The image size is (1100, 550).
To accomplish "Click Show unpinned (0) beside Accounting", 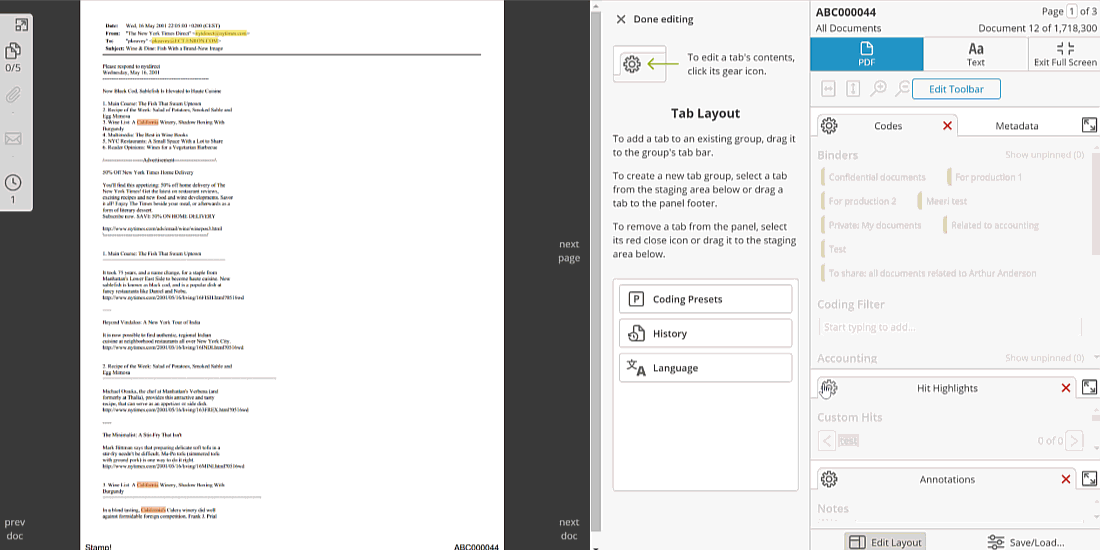I will (x=1045, y=358).
